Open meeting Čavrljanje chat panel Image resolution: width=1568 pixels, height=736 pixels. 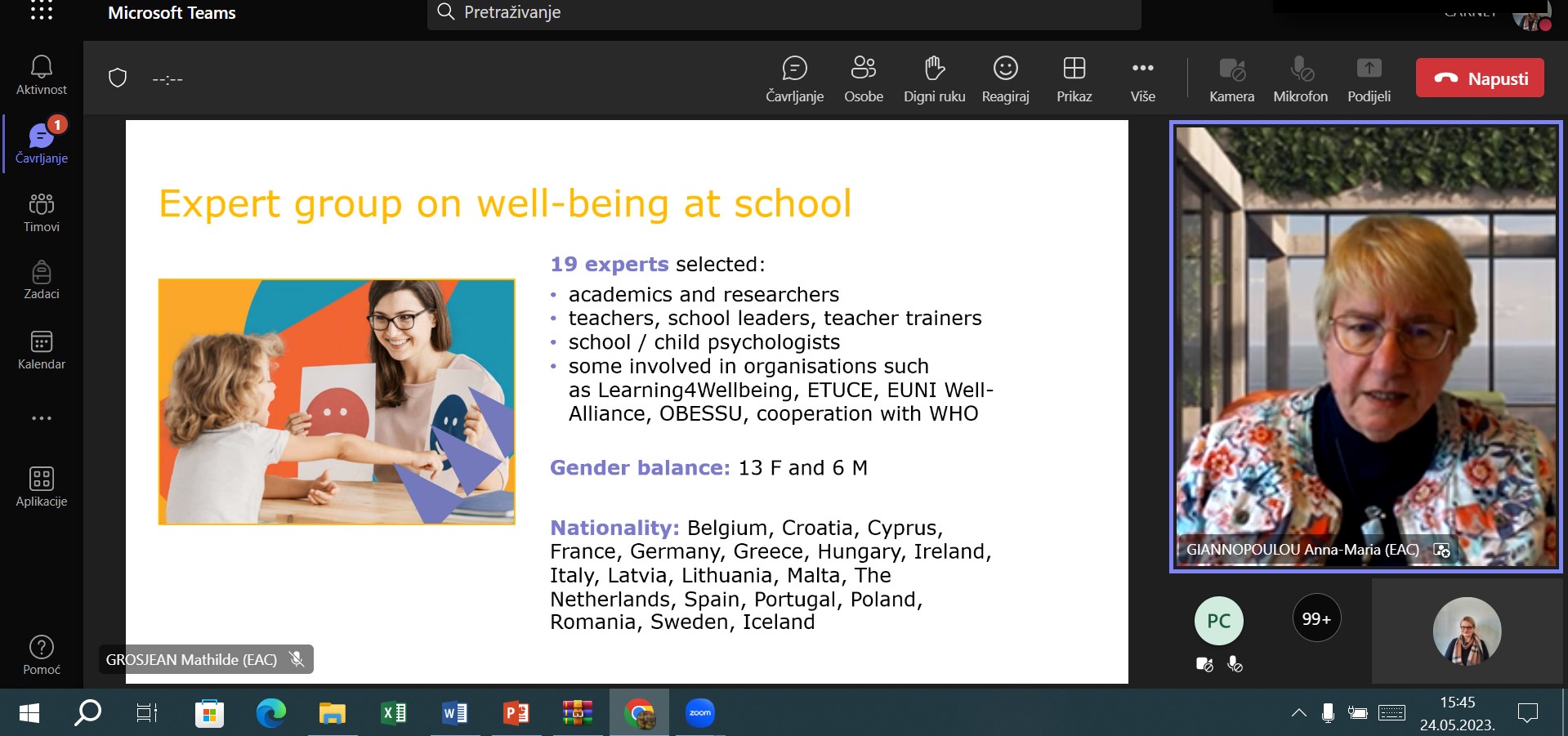click(x=794, y=79)
